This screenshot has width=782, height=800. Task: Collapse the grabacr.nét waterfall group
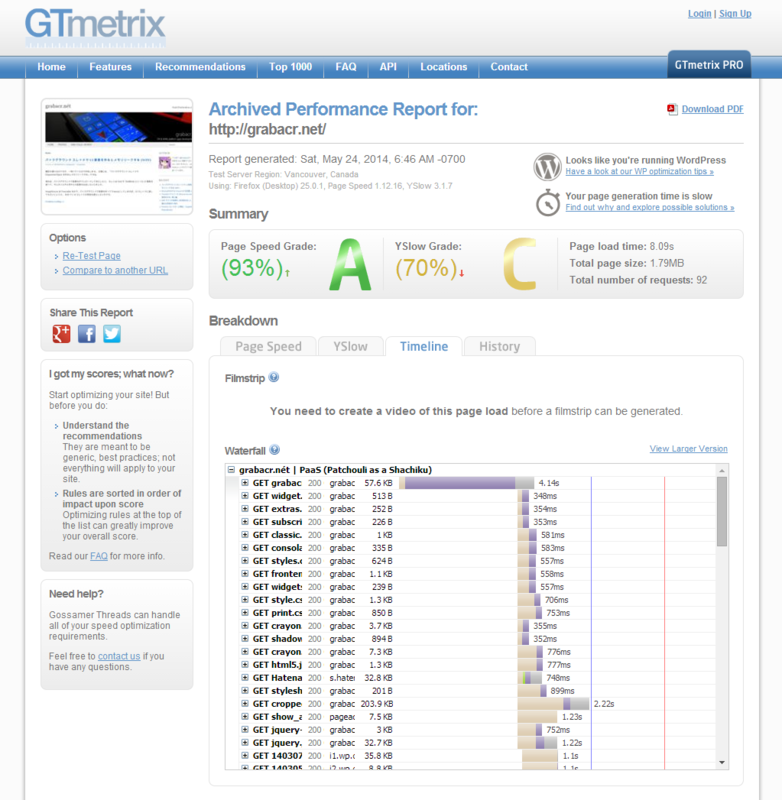[231, 470]
